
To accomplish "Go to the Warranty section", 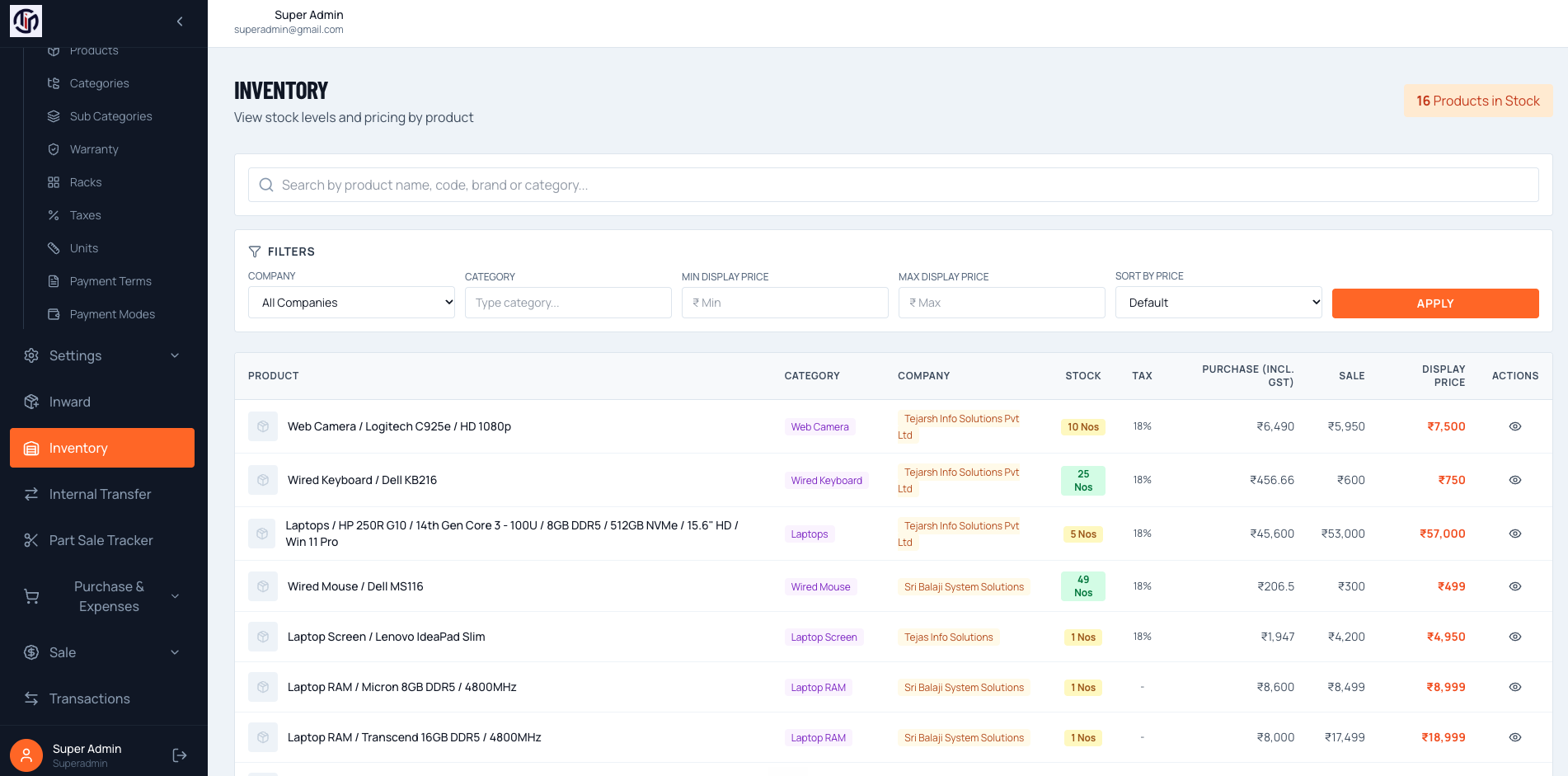I will click(x=94, y=149).
